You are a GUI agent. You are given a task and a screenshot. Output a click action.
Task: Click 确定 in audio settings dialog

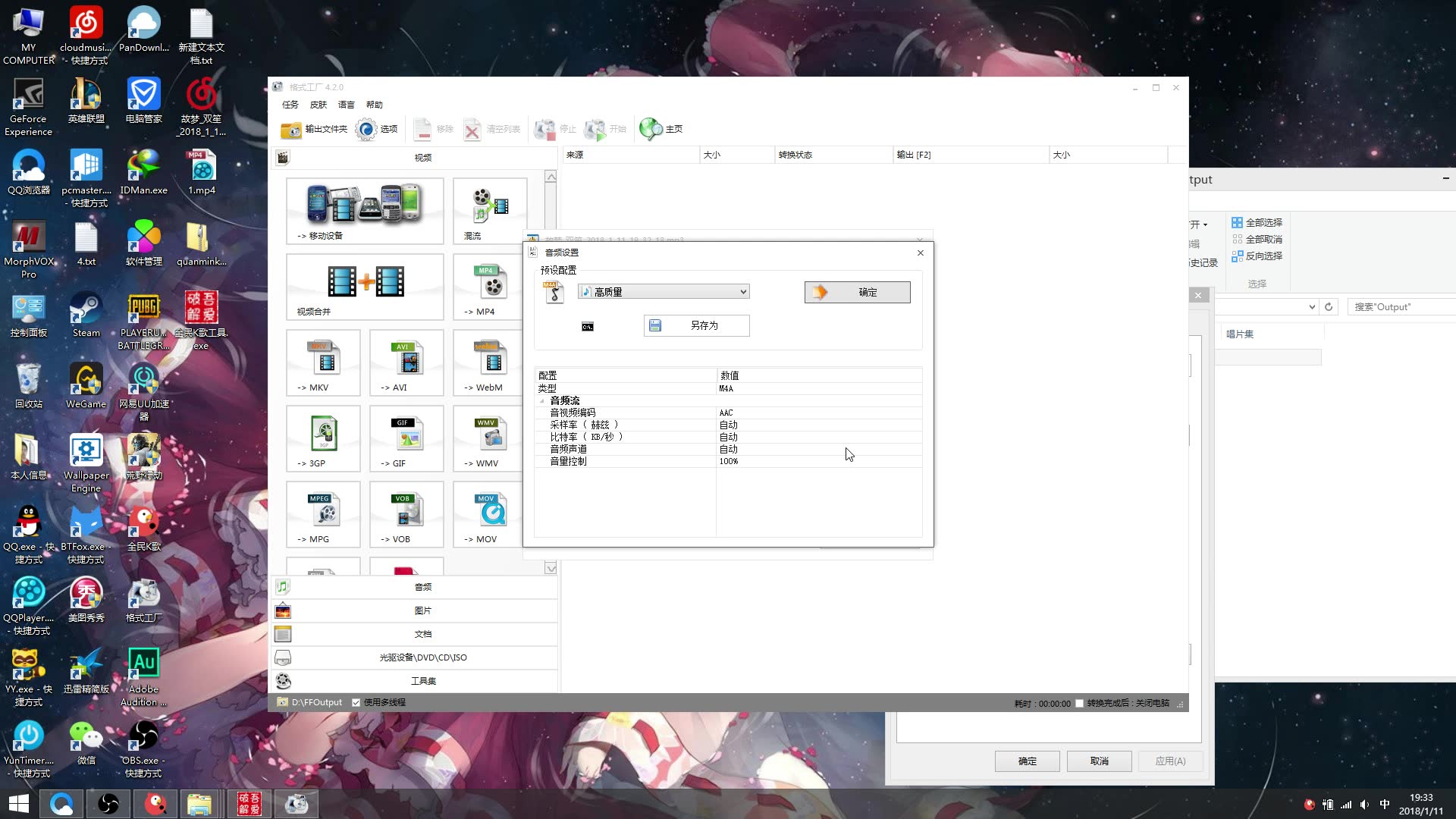(857, 293)
